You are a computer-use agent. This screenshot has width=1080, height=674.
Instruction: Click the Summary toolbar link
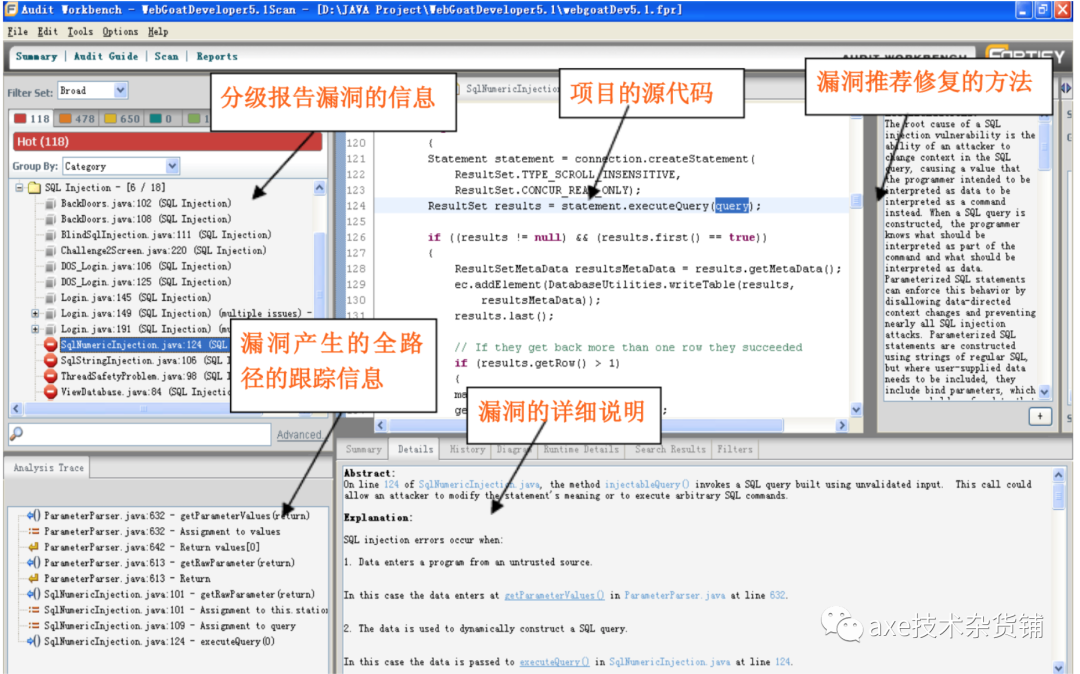tap(37, 56)
